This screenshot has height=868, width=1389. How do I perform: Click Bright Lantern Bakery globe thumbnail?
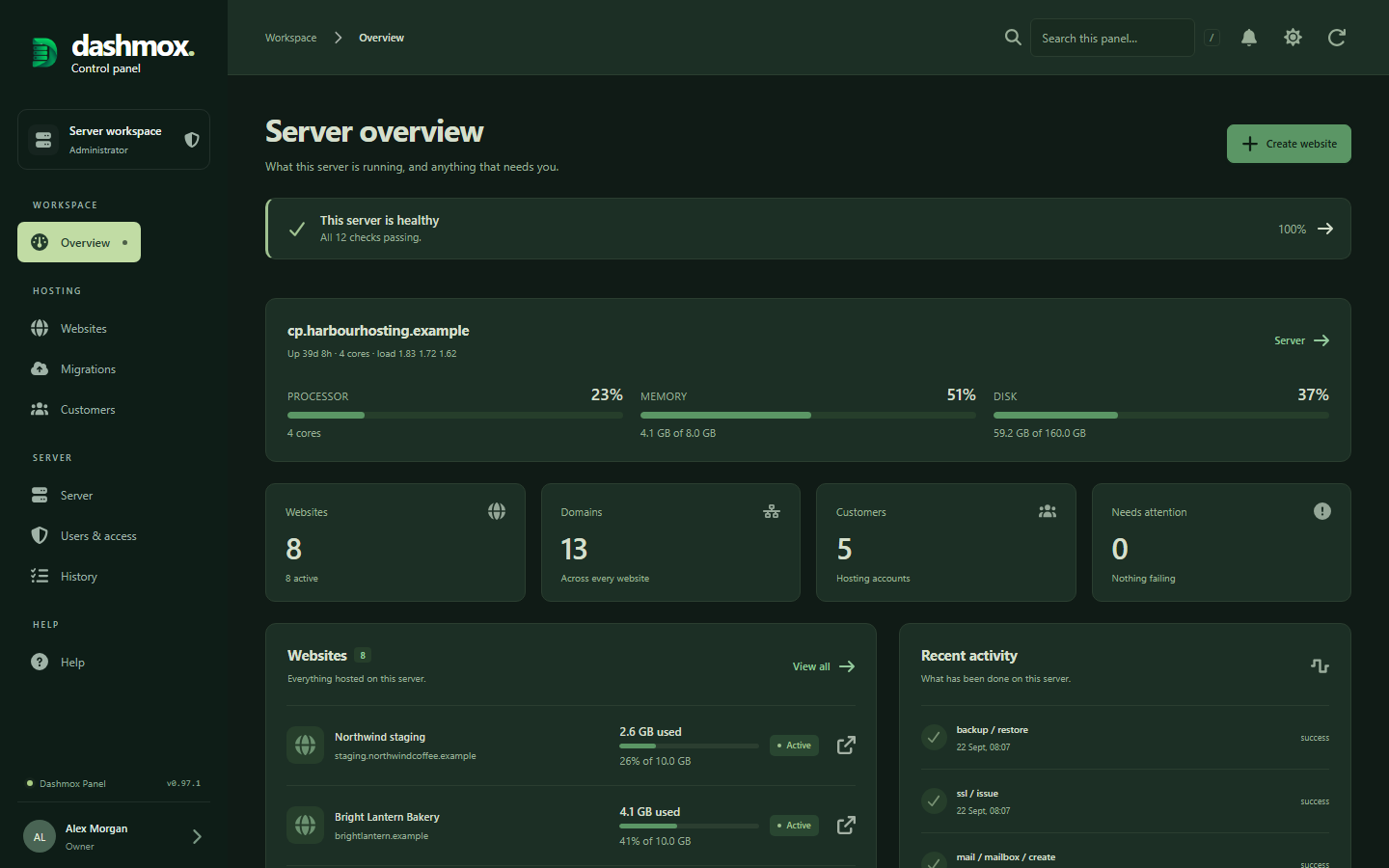pyautogui.click(x=306, y=826)
